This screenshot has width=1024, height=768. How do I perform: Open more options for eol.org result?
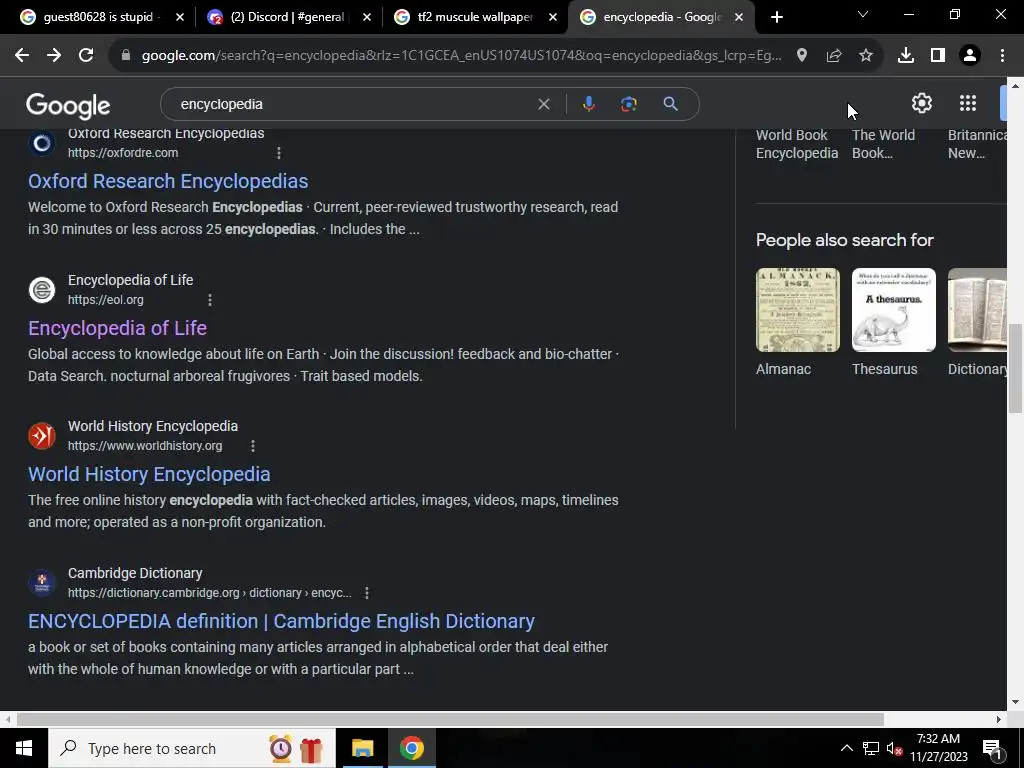[210, 300]
